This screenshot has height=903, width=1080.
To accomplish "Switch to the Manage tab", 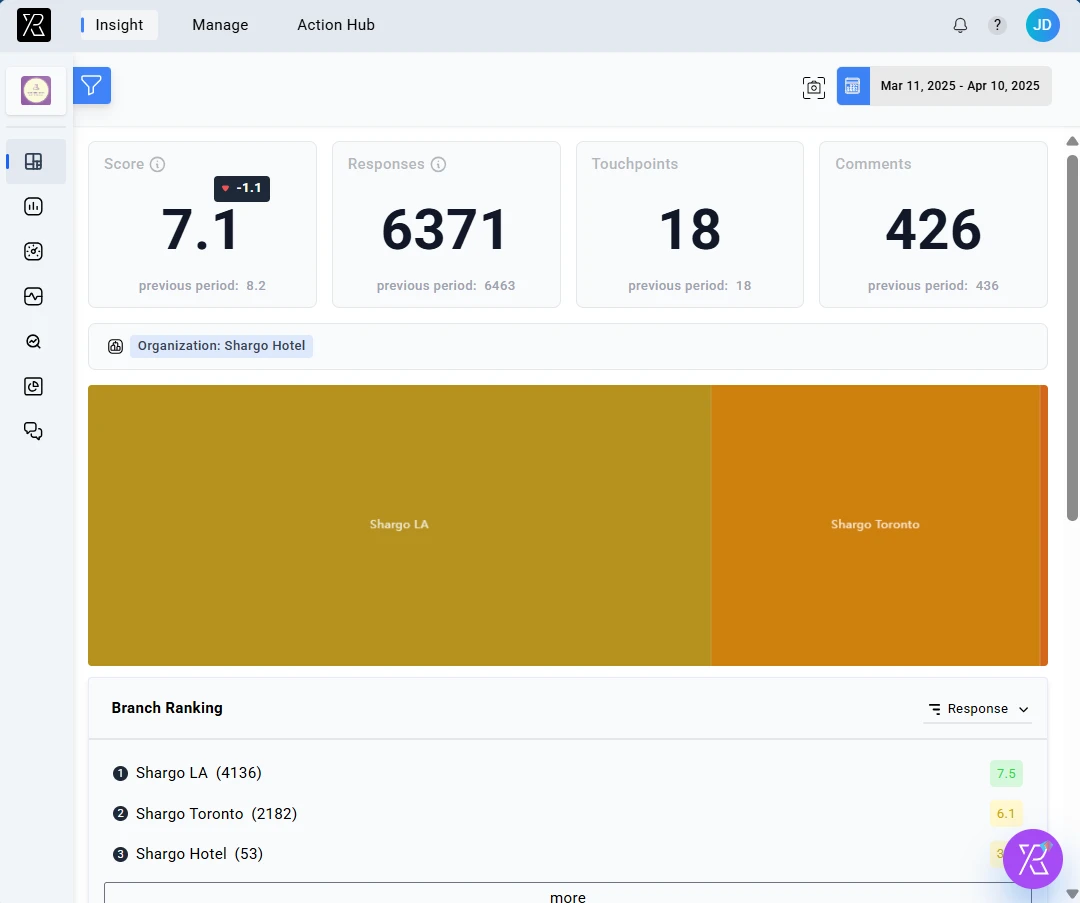I will point(220,25).
